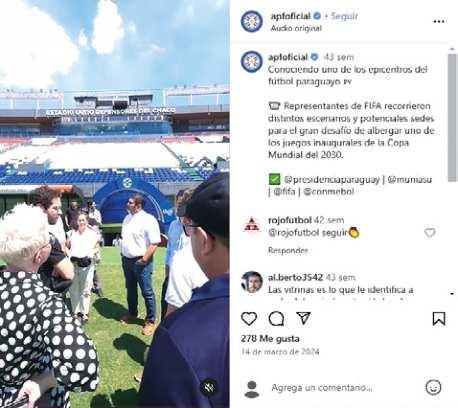
Task: Open comment bubble icon below post
Action: [276, 319]
